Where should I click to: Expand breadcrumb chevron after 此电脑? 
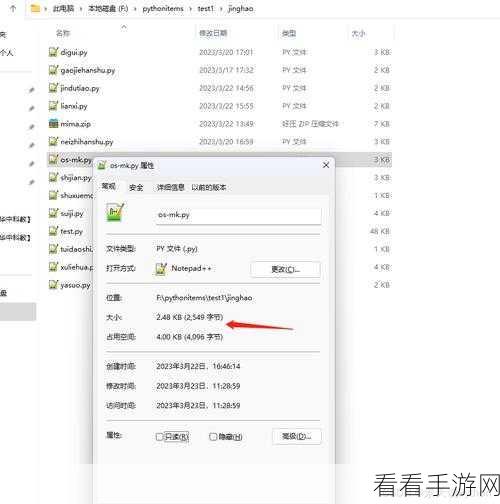(81, 9)
